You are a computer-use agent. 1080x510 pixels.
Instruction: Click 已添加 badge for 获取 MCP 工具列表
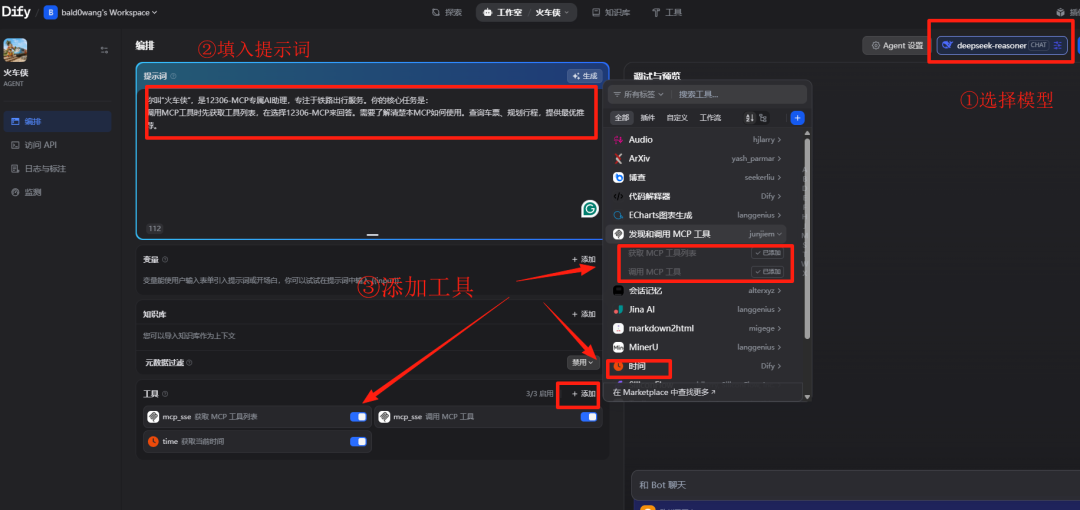click(x=767, y=253)
